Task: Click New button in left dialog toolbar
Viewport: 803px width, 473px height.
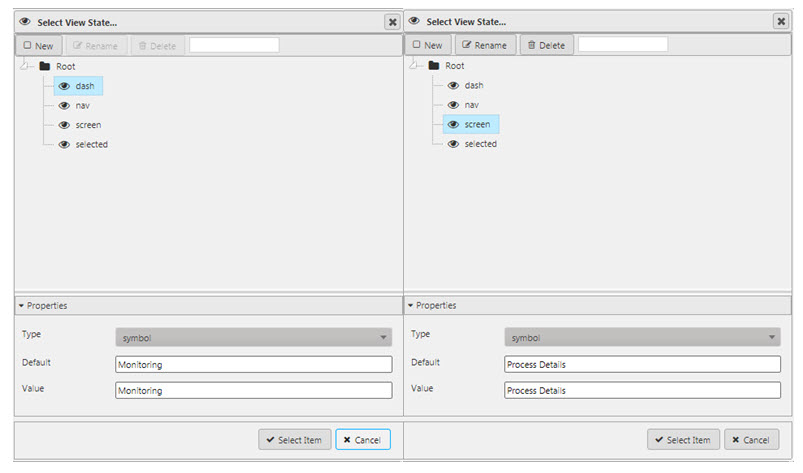Action: click(x=39, y=46)
